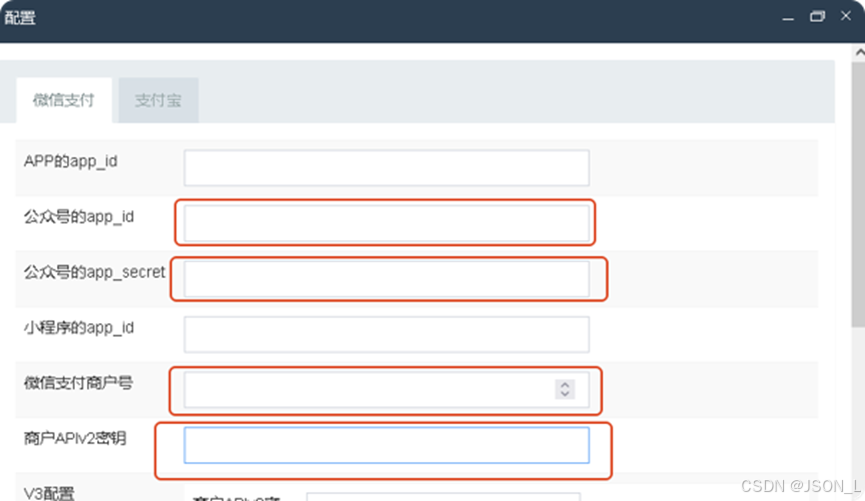The image size is (865, 501).
Task: Focus the 微信支付商户号 number field
Action: [x=386, y=390]
